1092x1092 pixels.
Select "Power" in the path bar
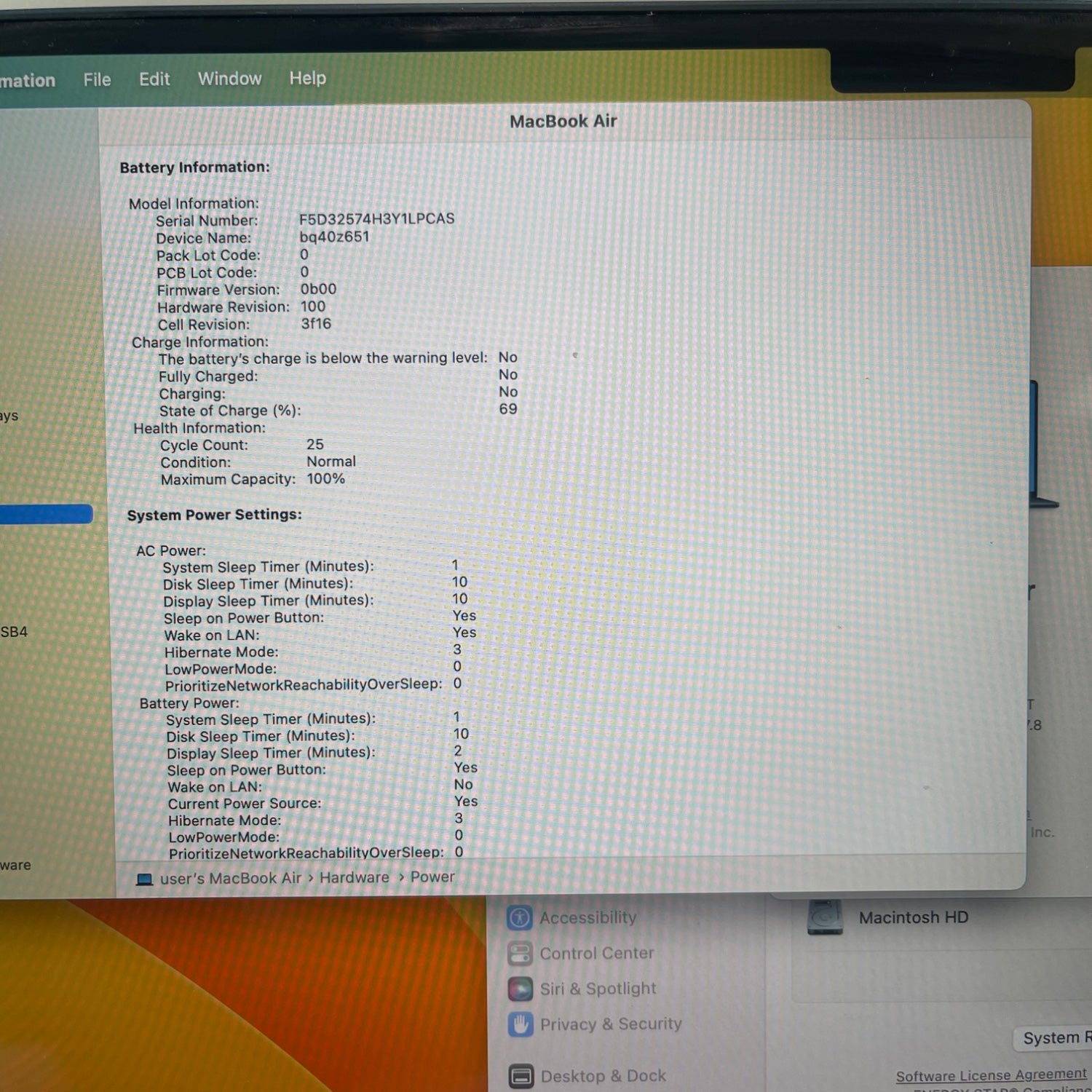(432, 877)
